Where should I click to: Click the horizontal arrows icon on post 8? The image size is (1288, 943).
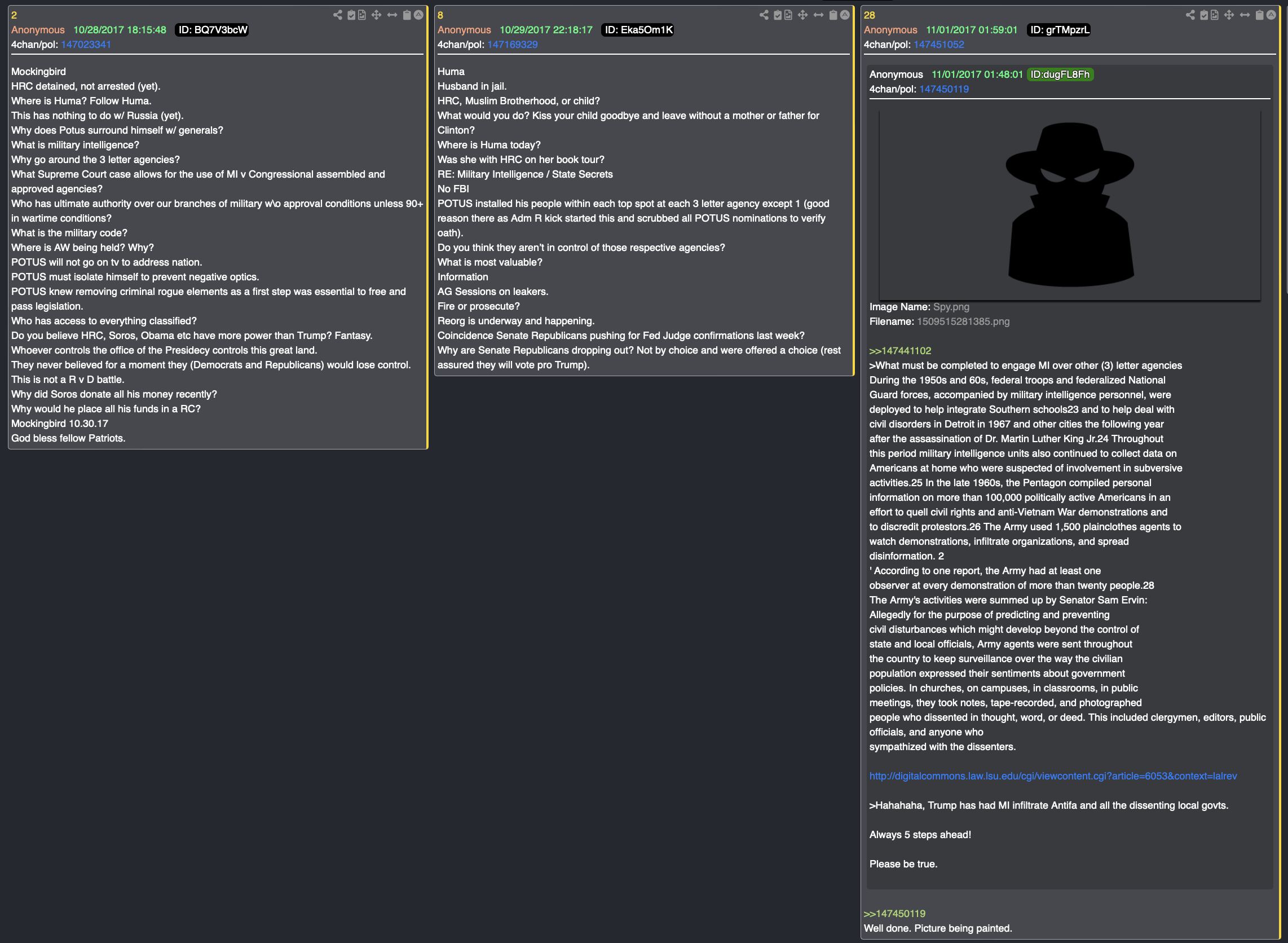(x=818, y=15)
